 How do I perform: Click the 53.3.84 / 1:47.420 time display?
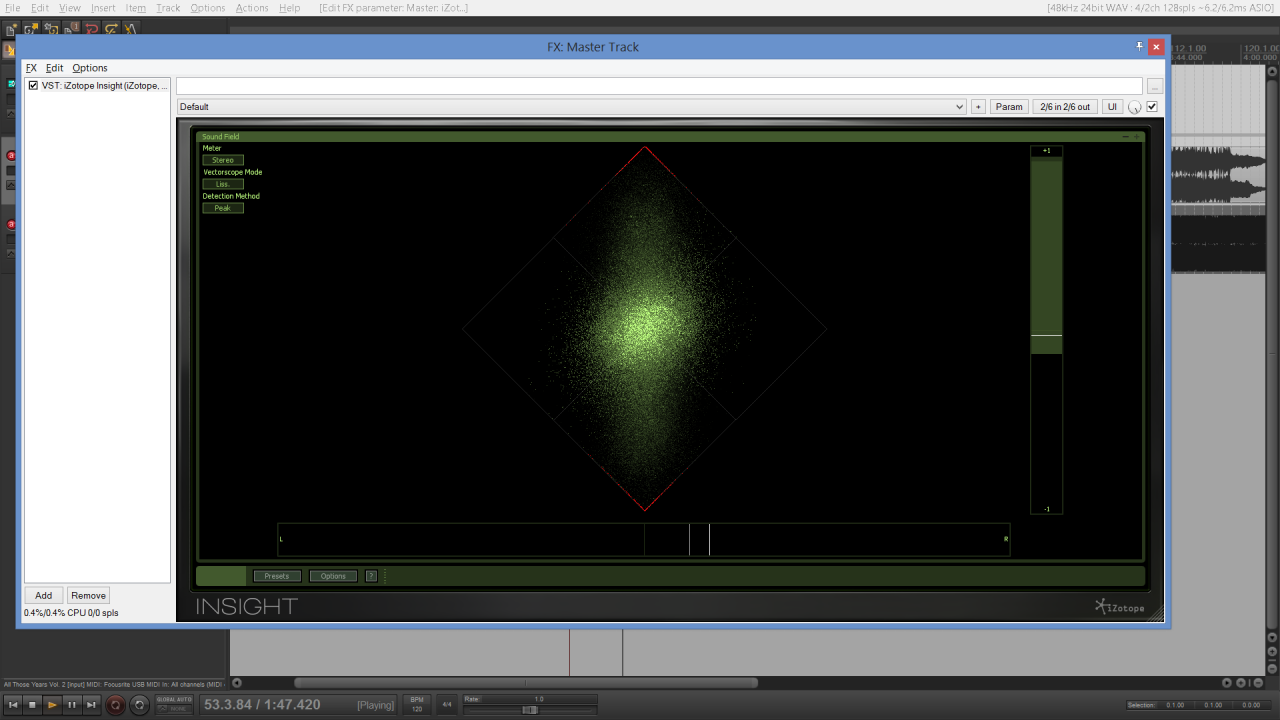[x=261, y=705]
